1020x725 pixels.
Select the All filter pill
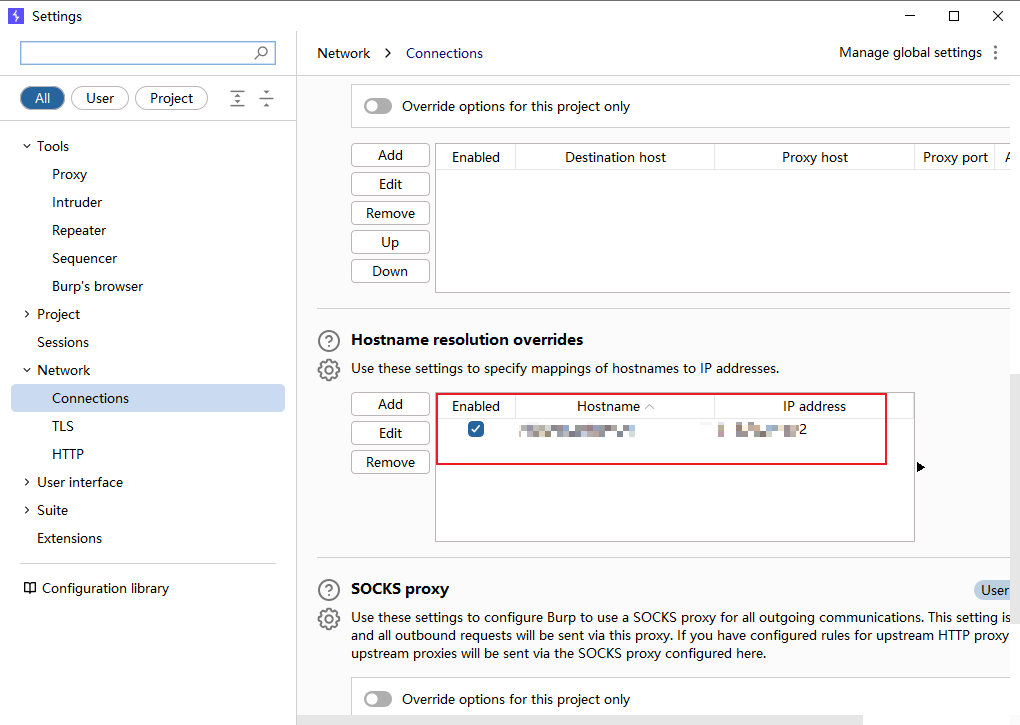click(42, 98)
